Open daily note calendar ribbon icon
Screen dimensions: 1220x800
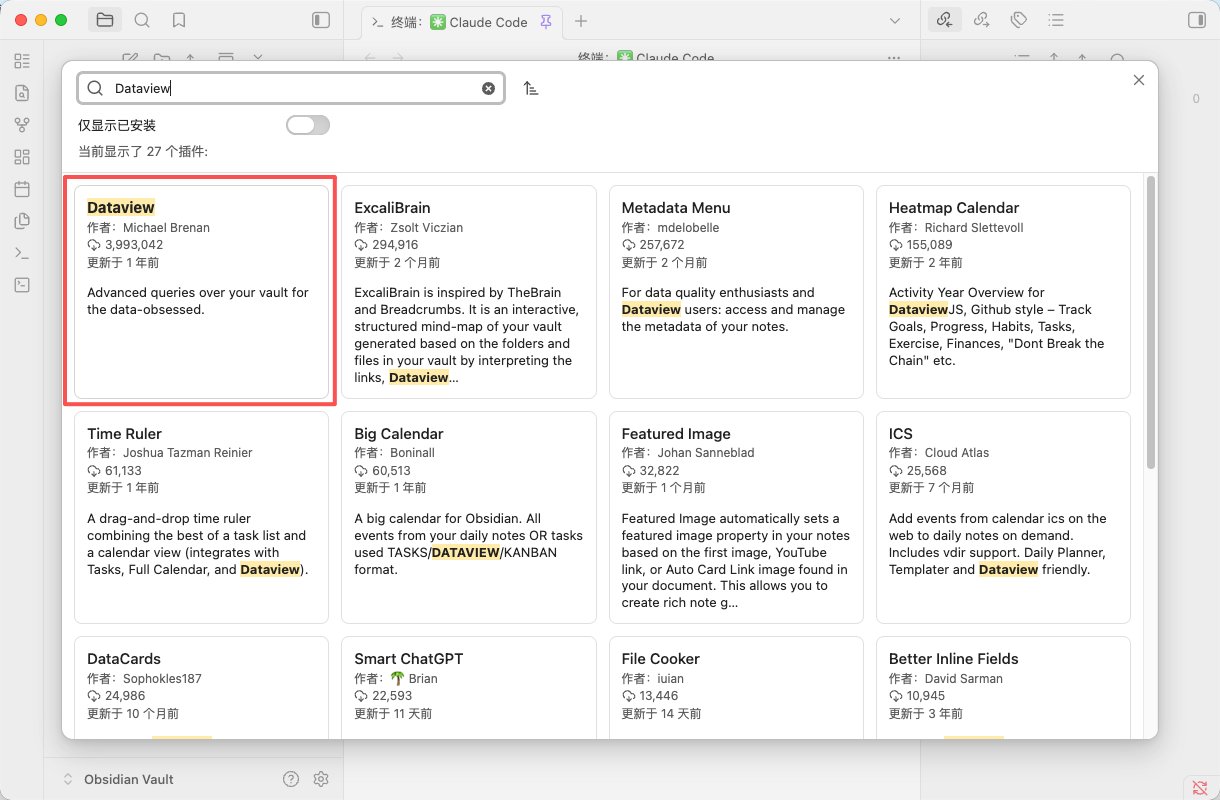coord(22,189)
